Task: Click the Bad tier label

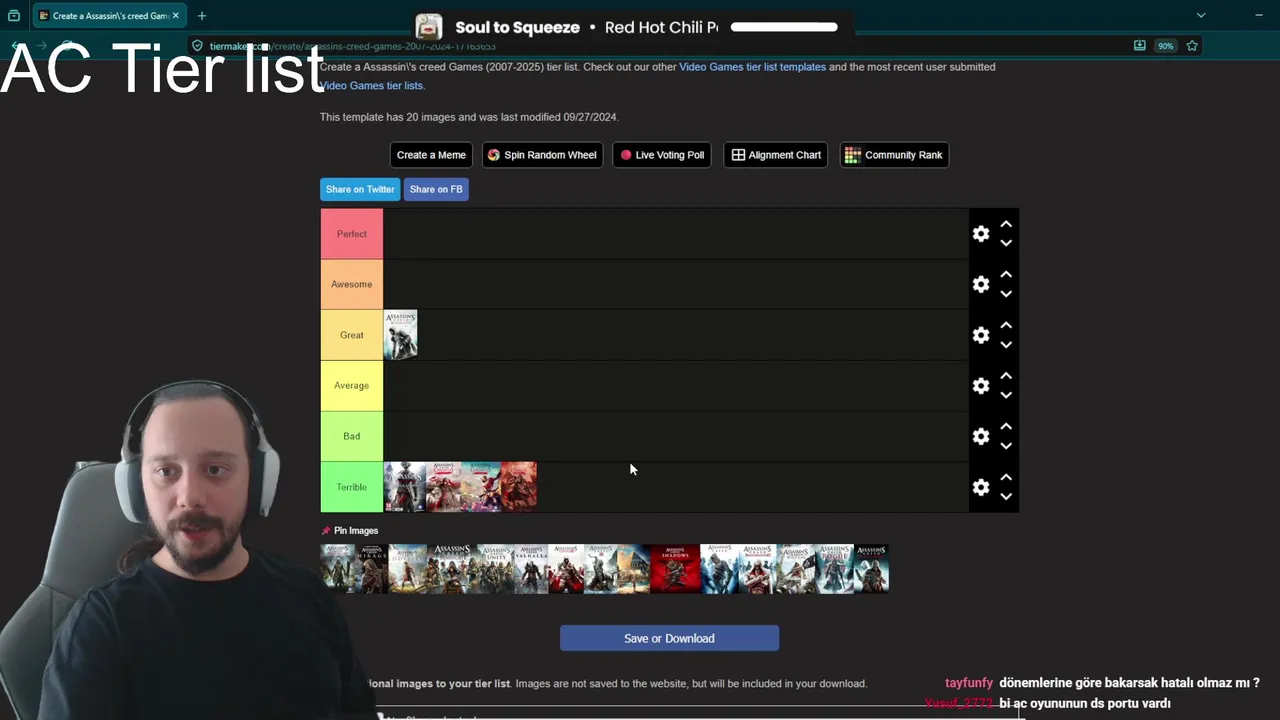Action: (x=352, y=436)
